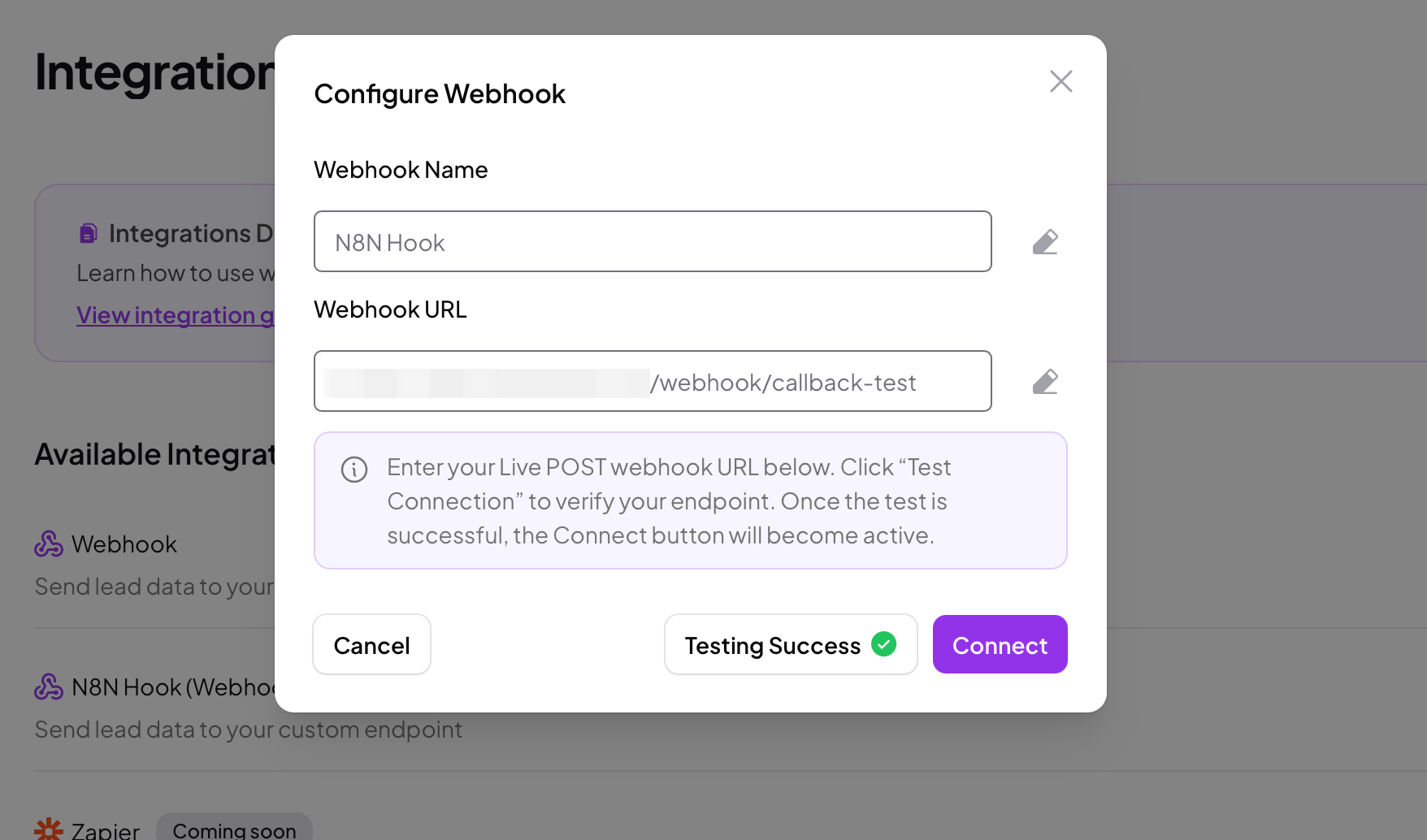The width and height of the screenshot is (1427, 840).
Task: Click the Testing Success button
Action: click(791, 644)
